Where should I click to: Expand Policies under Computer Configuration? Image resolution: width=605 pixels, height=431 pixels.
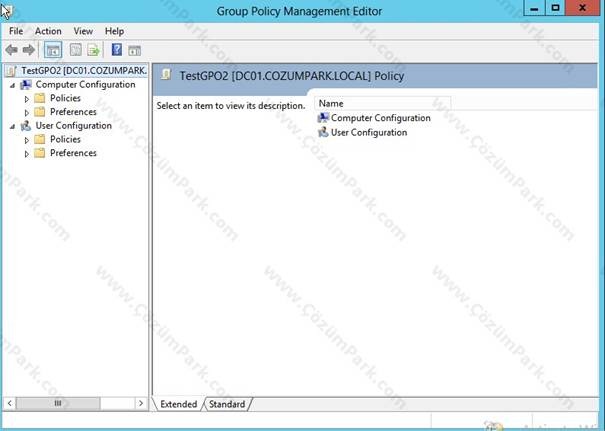point(27,99)
